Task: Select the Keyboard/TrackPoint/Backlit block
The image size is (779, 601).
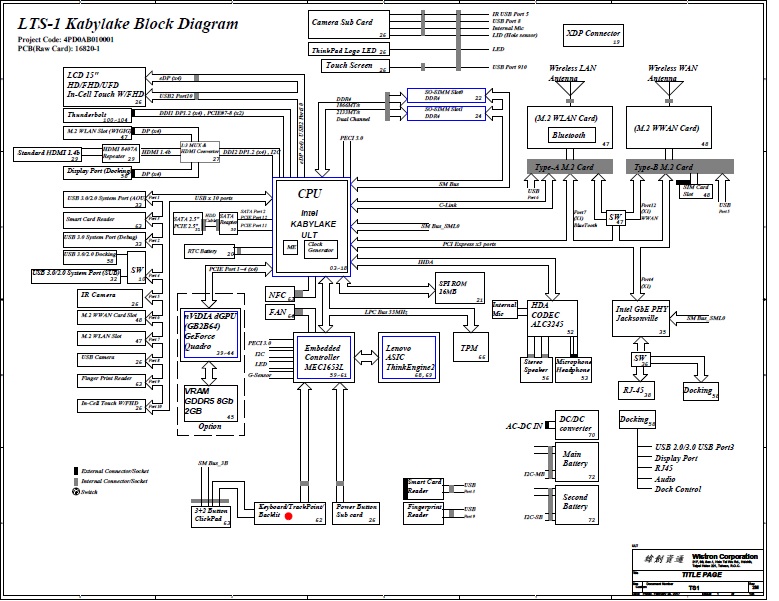Action: [x=290, y=514]
